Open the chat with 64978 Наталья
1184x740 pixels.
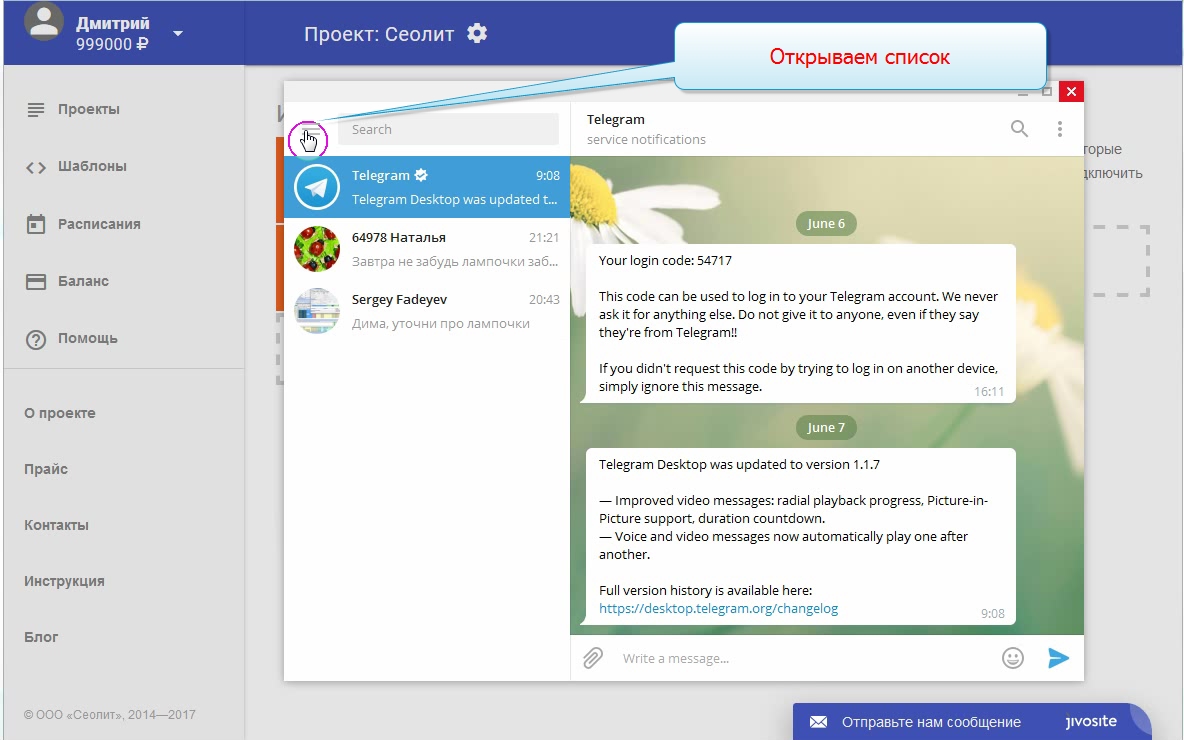[427, 249]
